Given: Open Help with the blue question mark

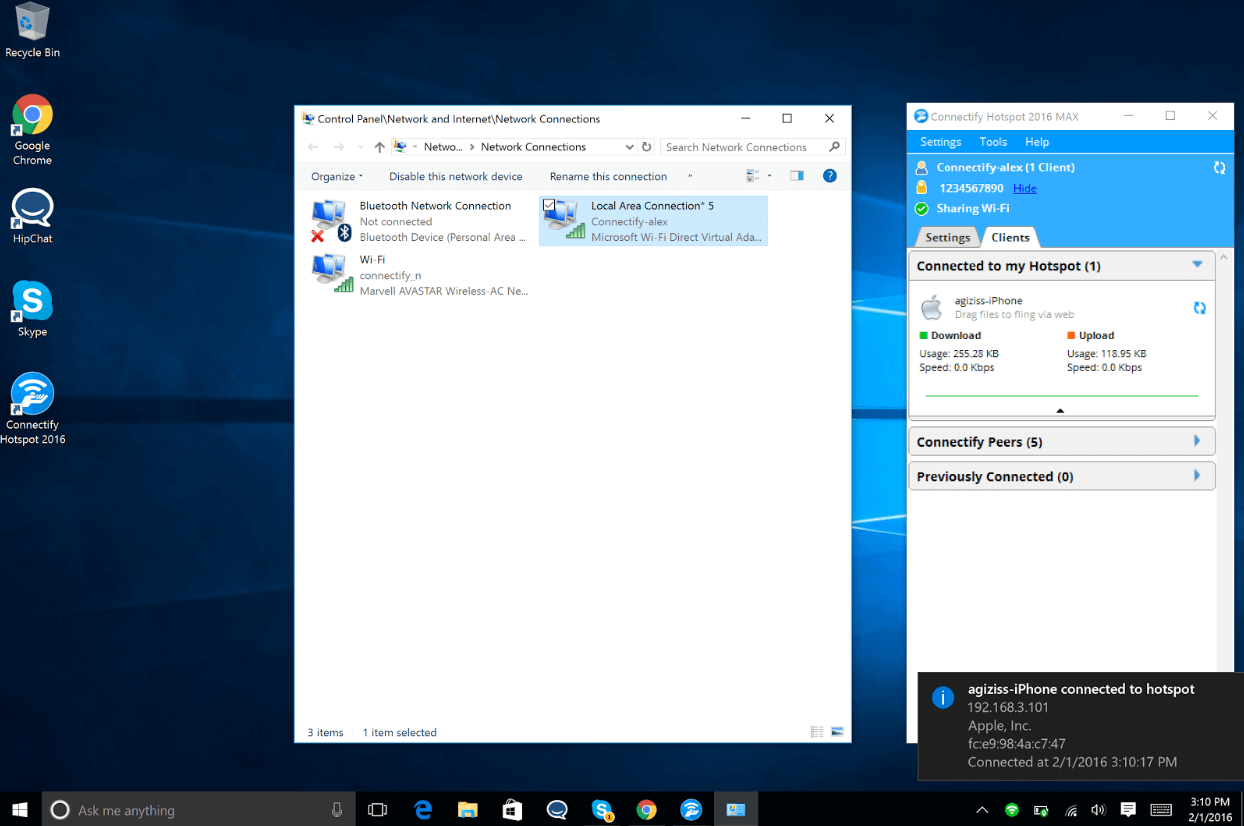Looking at the screenshot, I should click(829, 176).
